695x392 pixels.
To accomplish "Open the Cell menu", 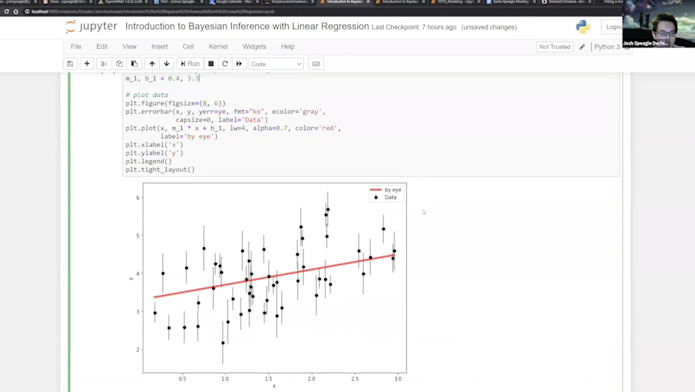I will coord(188,47).
